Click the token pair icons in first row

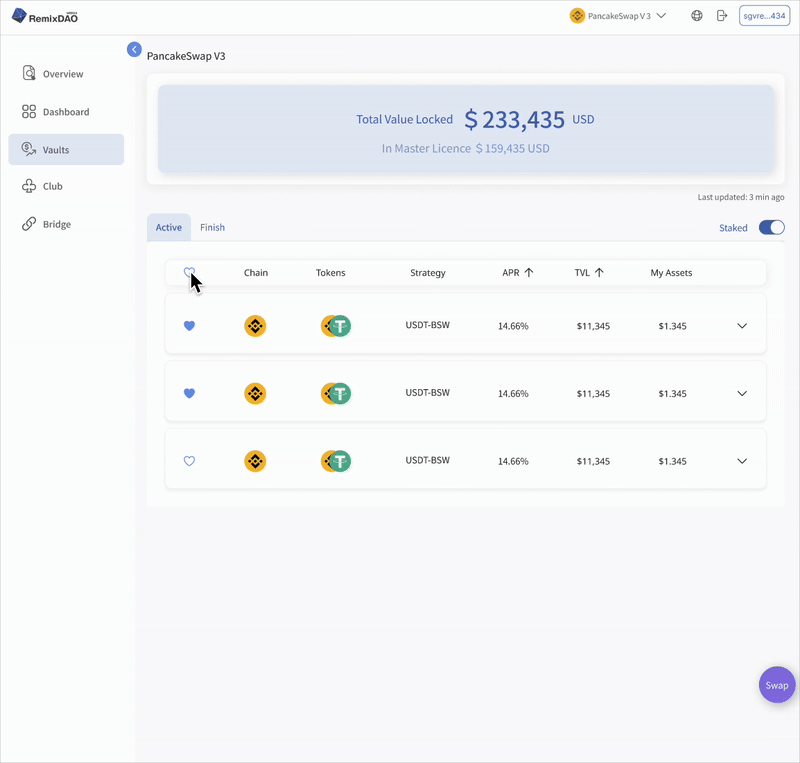(336, 326)
